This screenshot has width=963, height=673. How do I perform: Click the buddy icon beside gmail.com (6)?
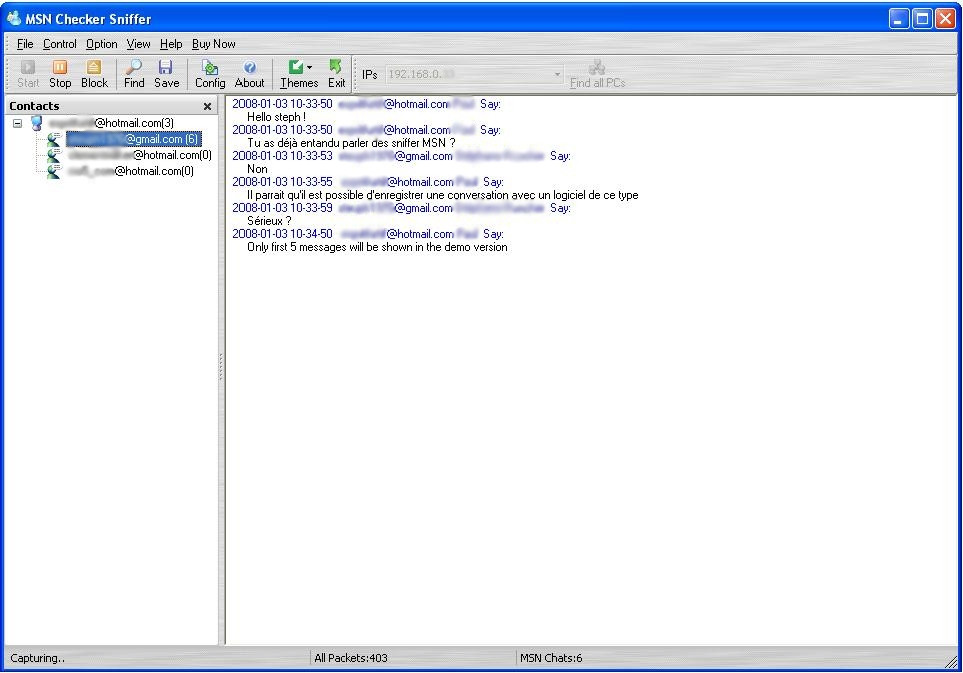pos(54,139)
